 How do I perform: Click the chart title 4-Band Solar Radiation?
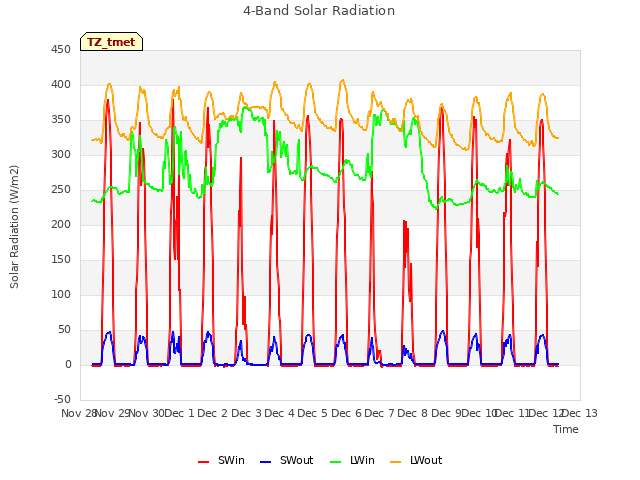tap(319, 11)
